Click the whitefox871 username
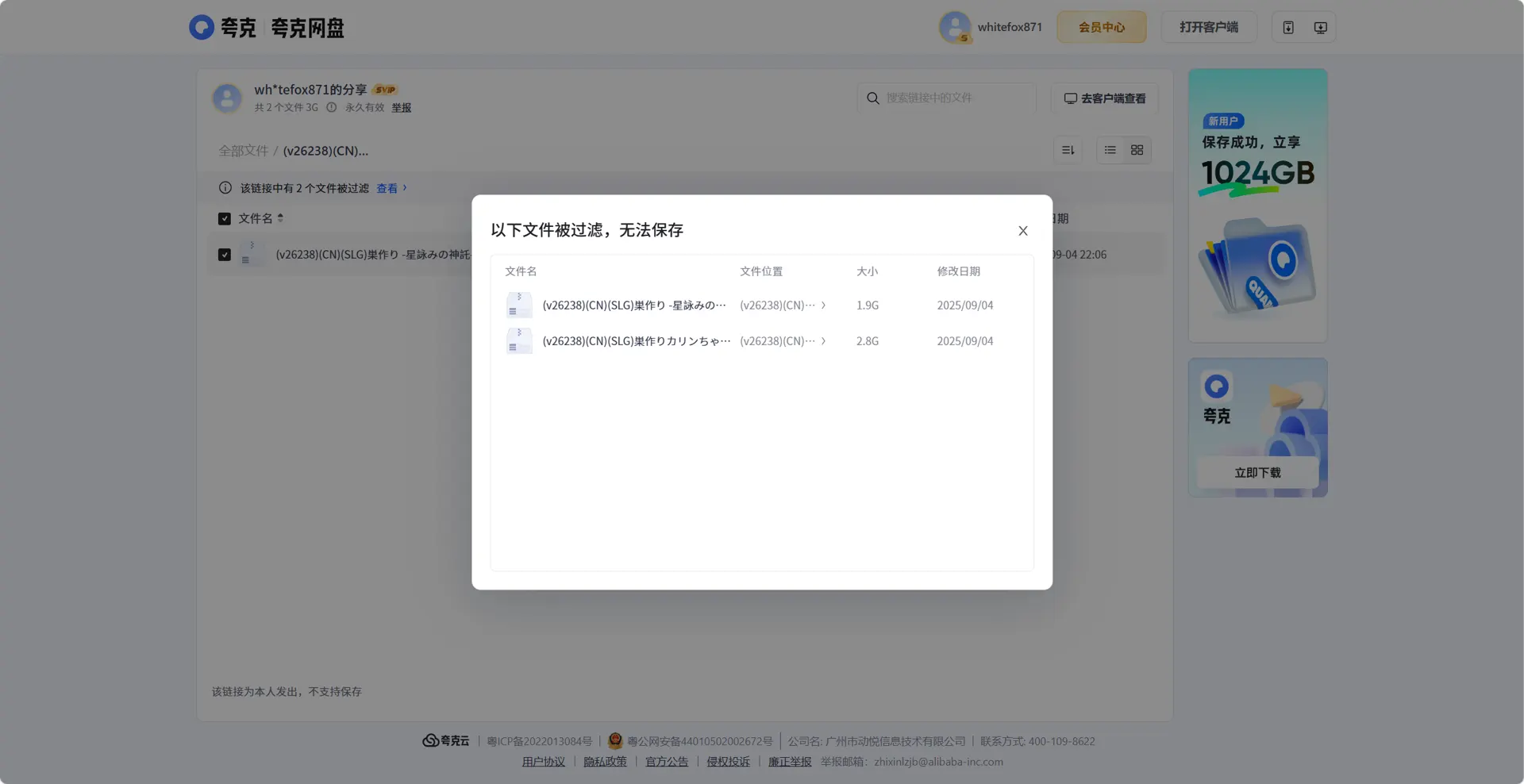Screen dimensions: 1524x784 [1010, 27]
